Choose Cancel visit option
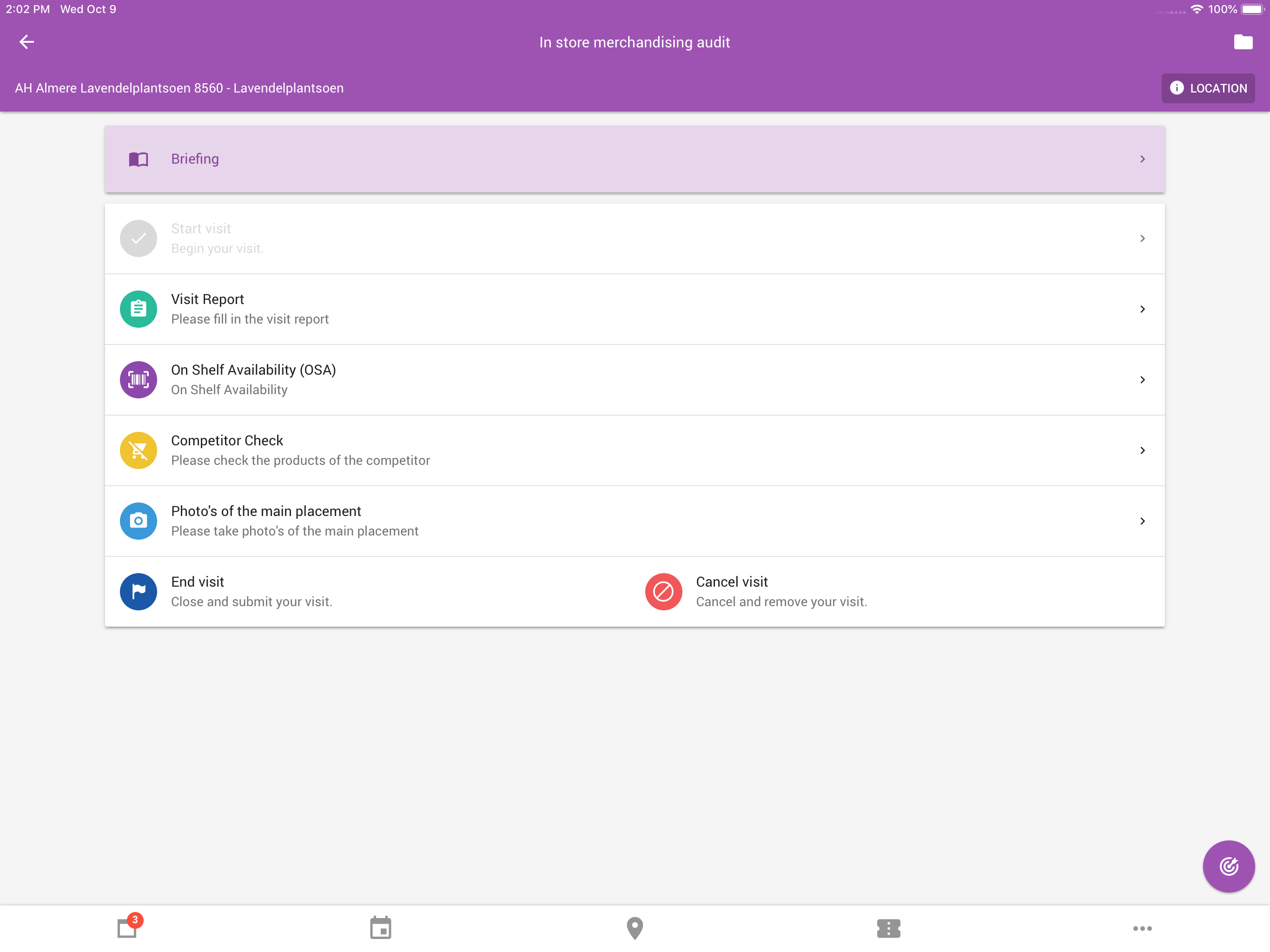Viewport: 1270px width, 952px height. tap(731, 582)
